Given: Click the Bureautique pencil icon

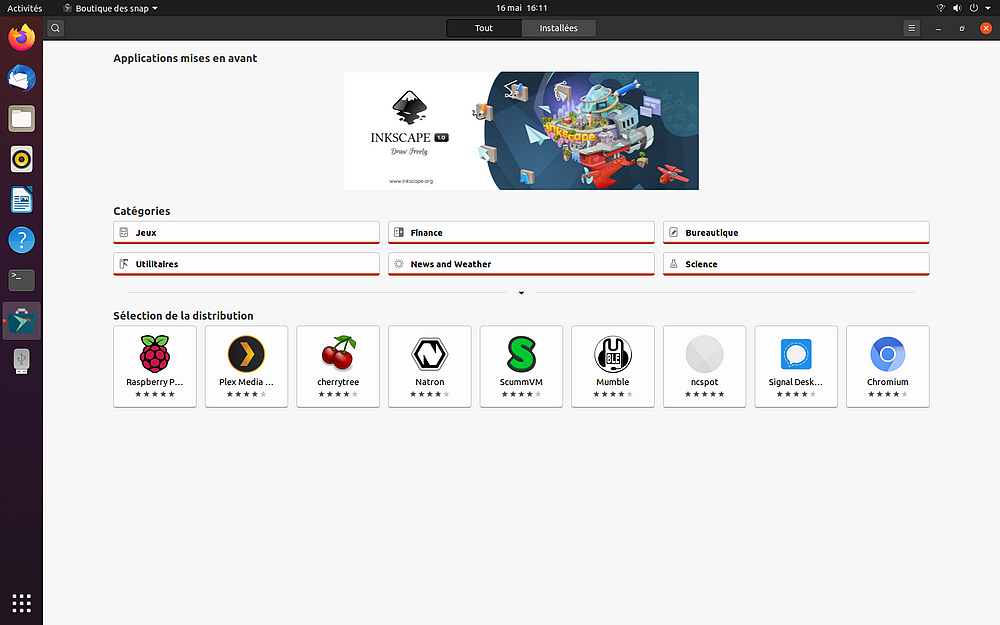Looking at the screenshot, I should (673, 233).
